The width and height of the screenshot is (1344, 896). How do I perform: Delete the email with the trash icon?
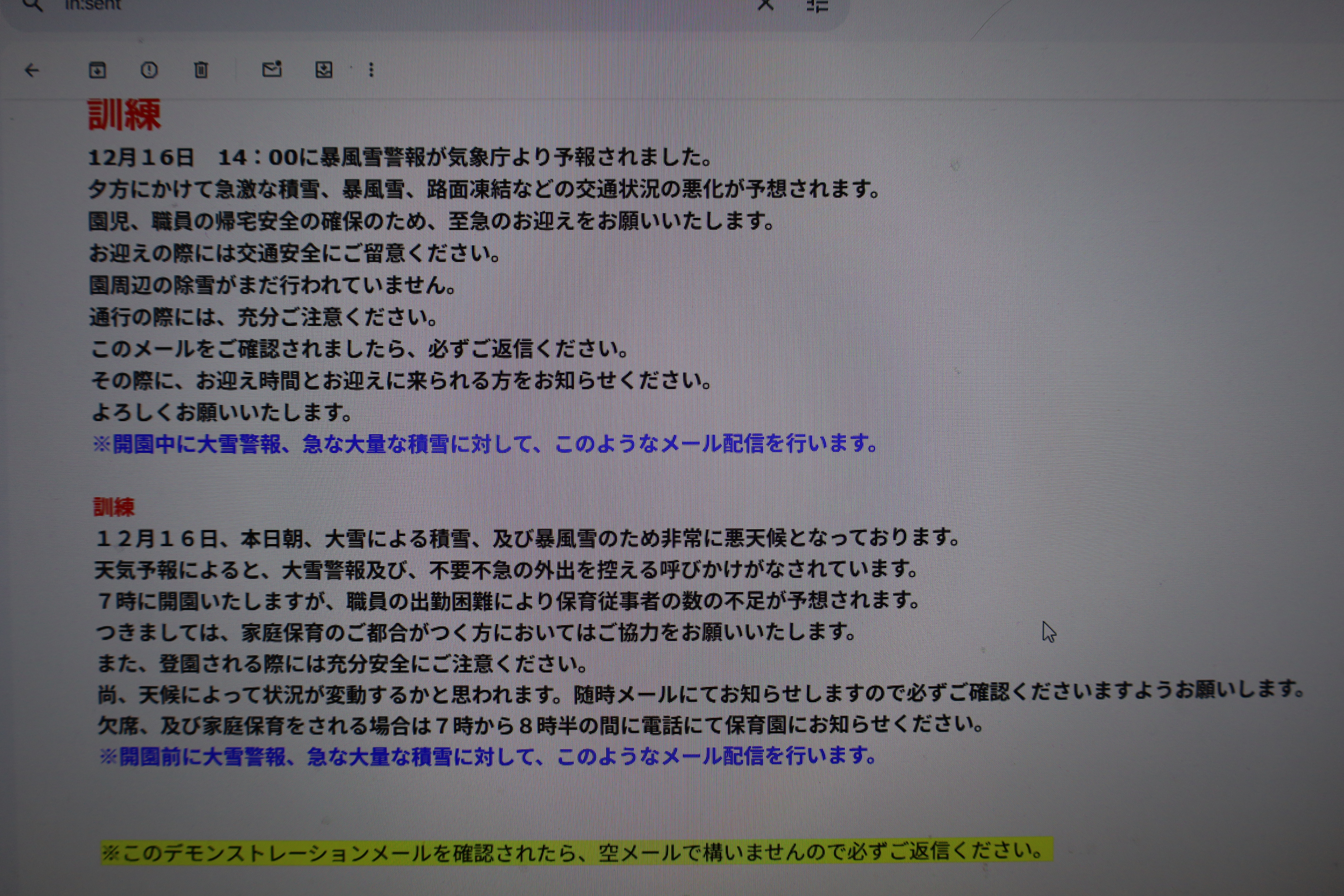(201, 70)
